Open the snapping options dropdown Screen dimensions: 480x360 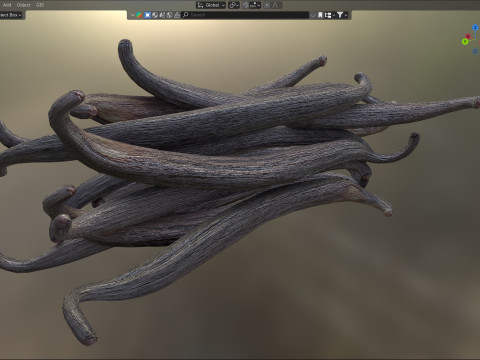[255, 5]
